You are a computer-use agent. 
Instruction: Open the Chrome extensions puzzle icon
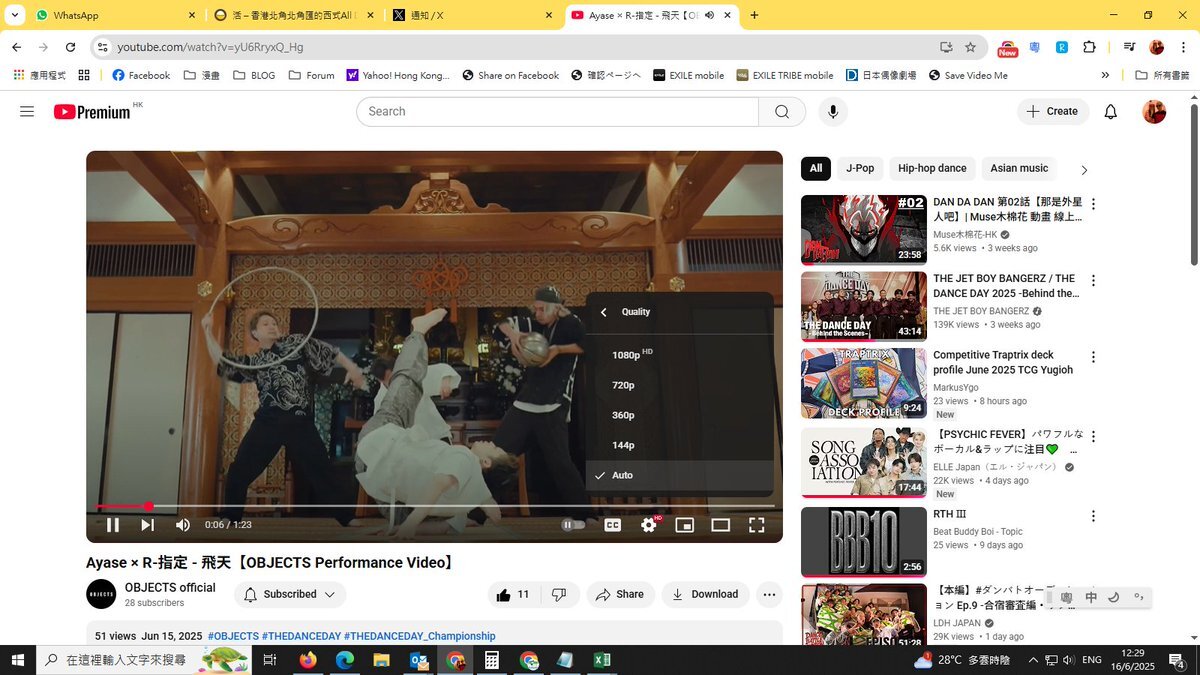coord(1089,47)
